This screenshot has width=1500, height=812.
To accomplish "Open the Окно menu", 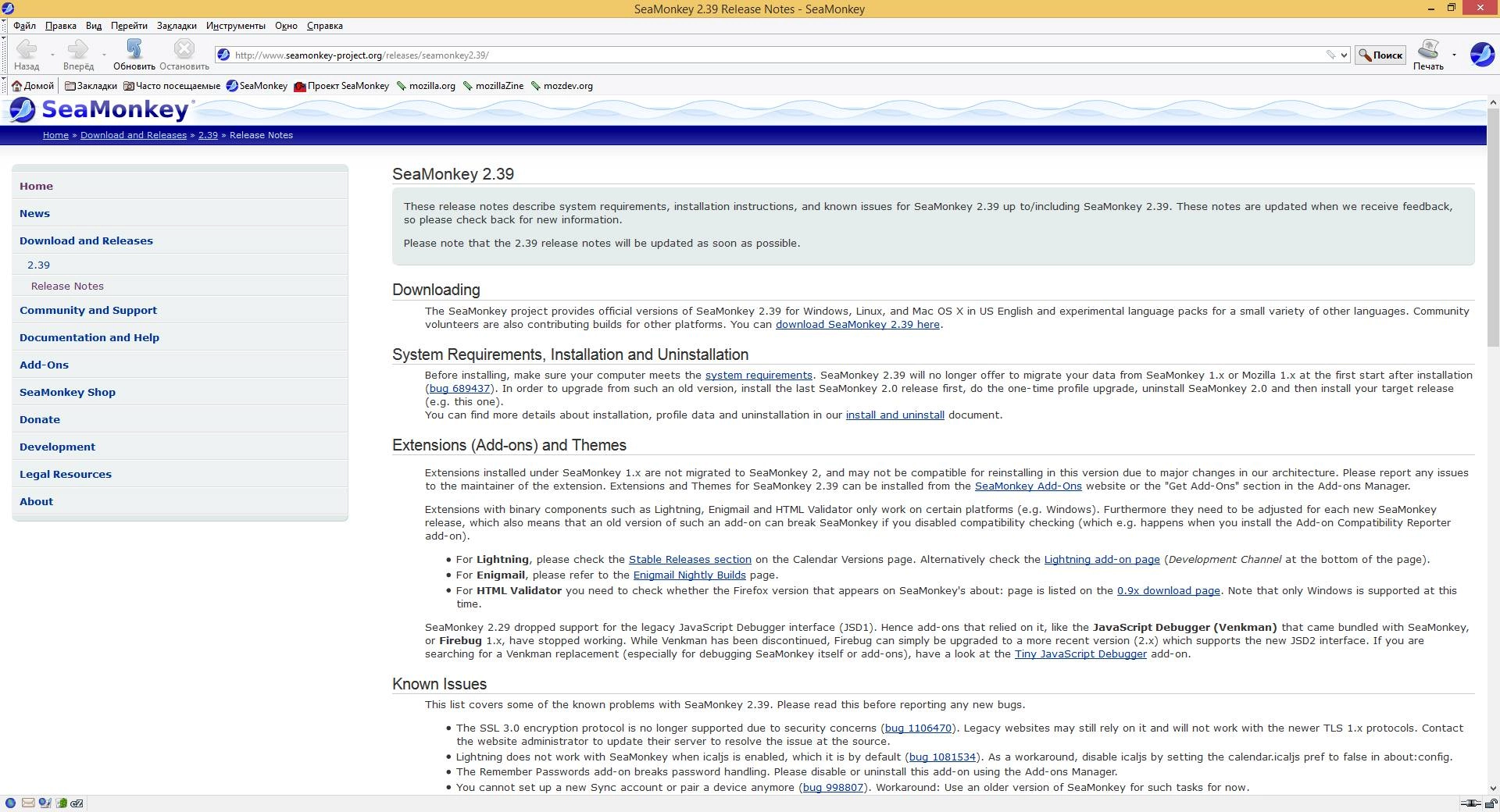I will pyautogui.click(x=286, y=26).
